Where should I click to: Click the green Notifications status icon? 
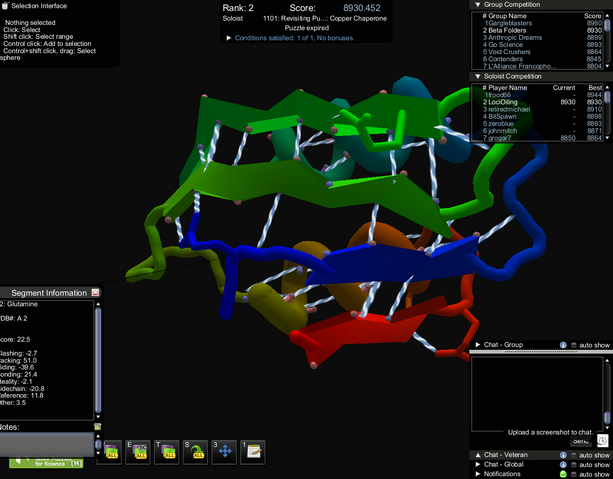click(x=563, y=474)
